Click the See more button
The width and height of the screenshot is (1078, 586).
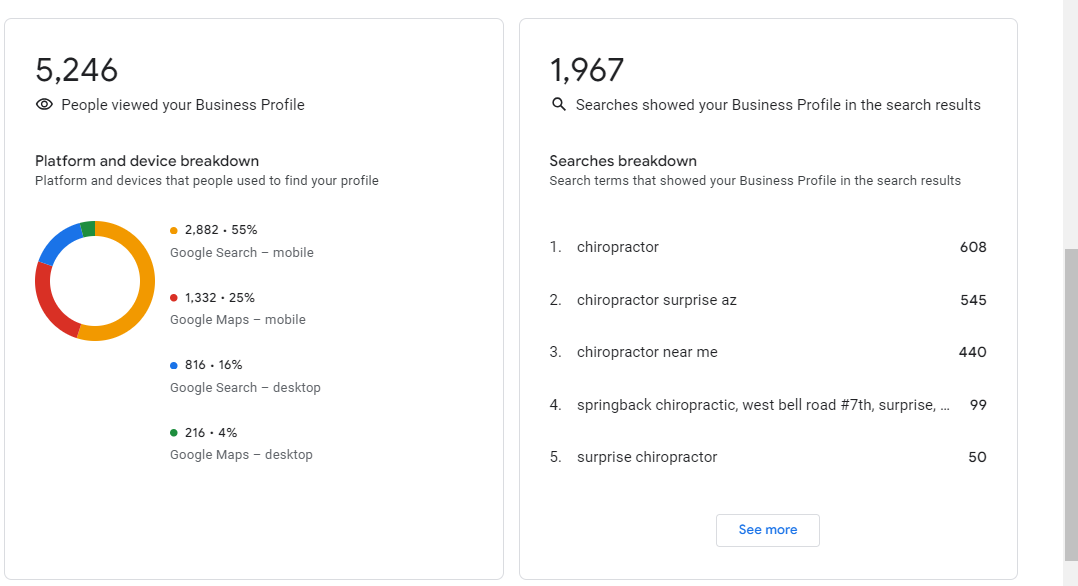767,530
